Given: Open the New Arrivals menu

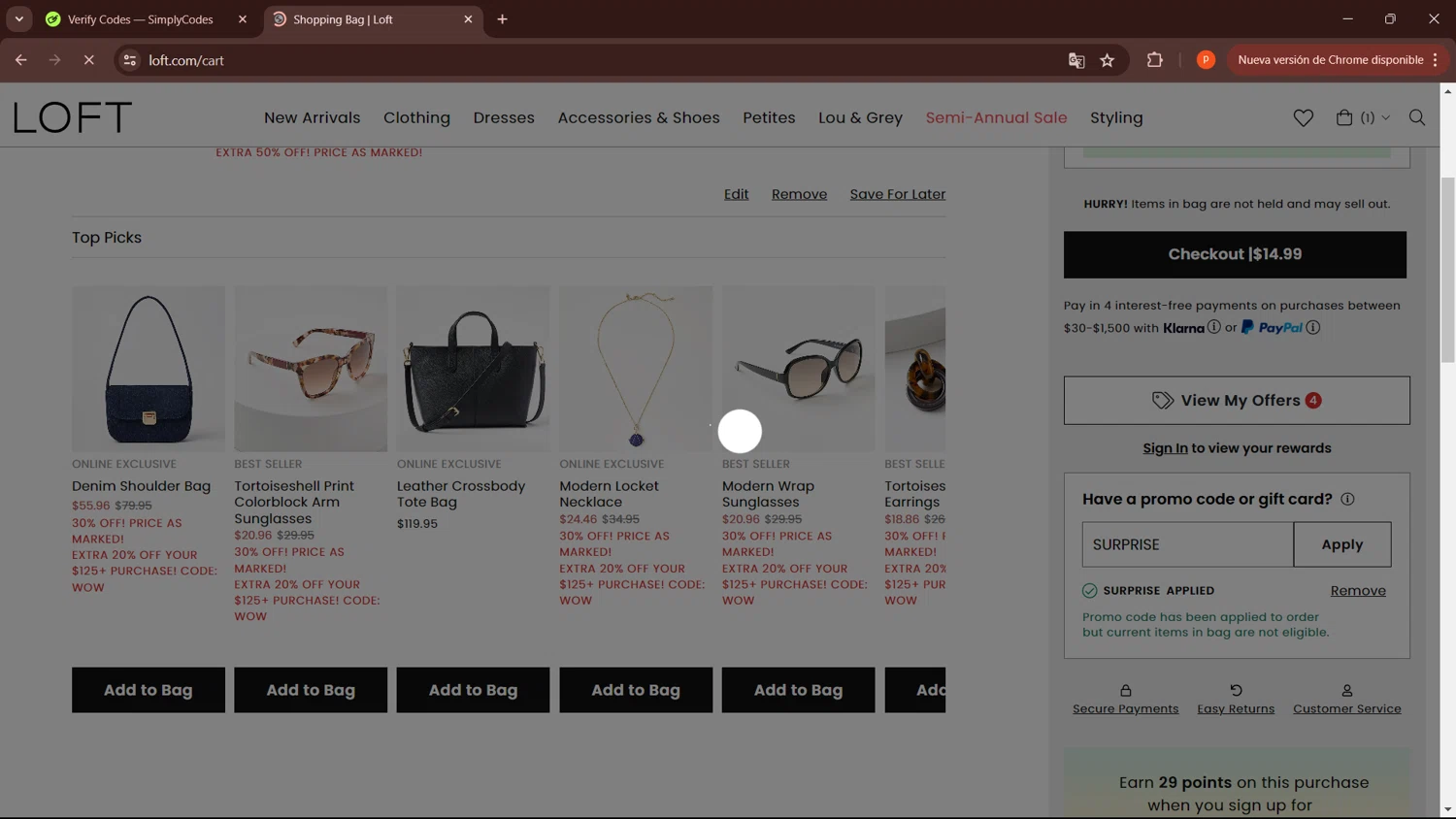Looking at the screenshot, I should click(312, 117).
